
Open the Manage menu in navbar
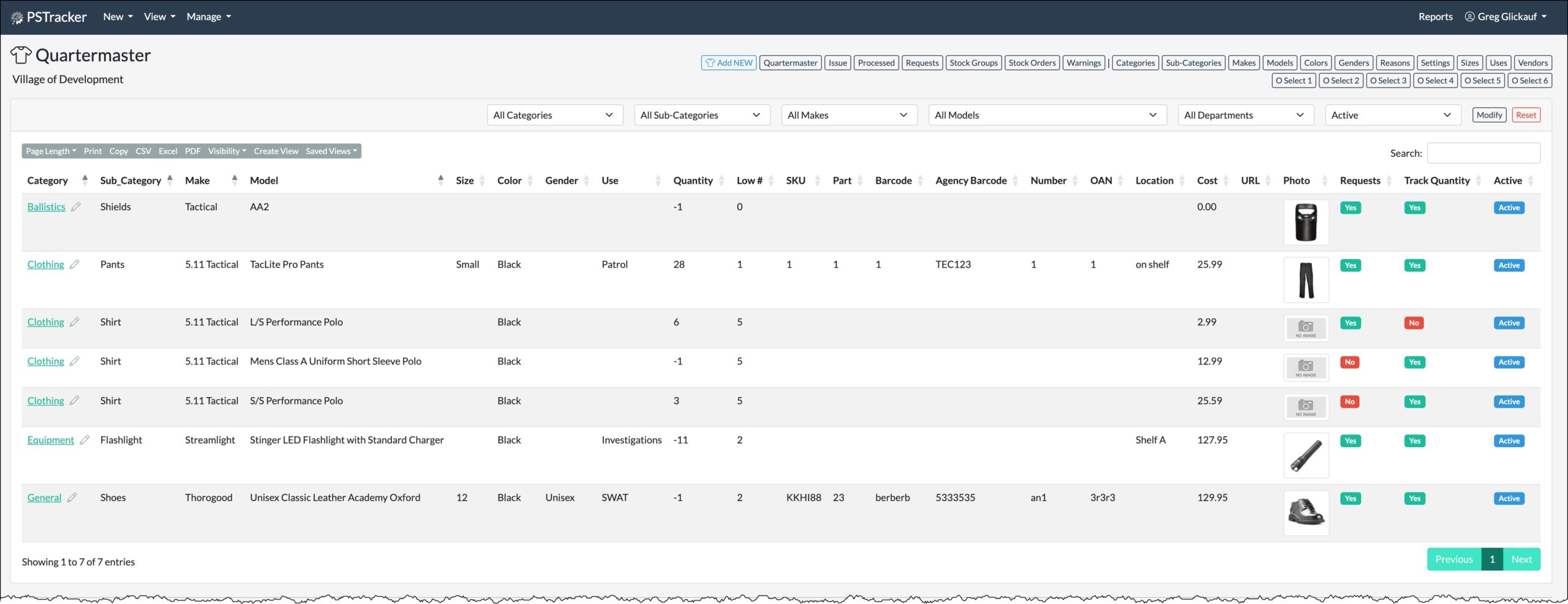208,17
